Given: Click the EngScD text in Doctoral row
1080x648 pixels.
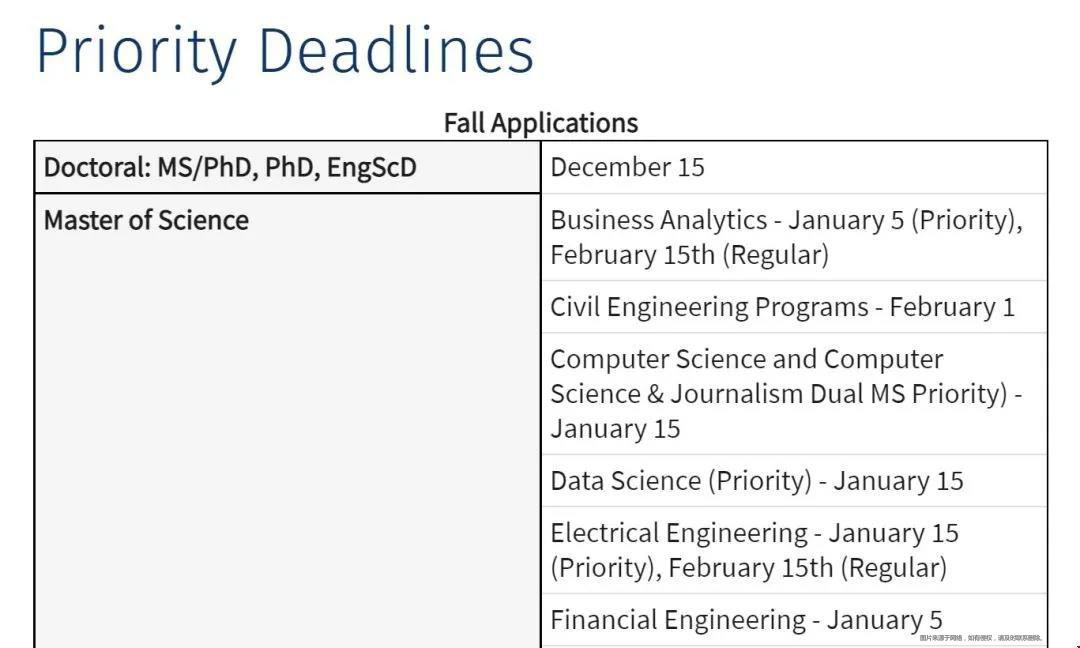Looking at the screenshot, I should (371, 167).
